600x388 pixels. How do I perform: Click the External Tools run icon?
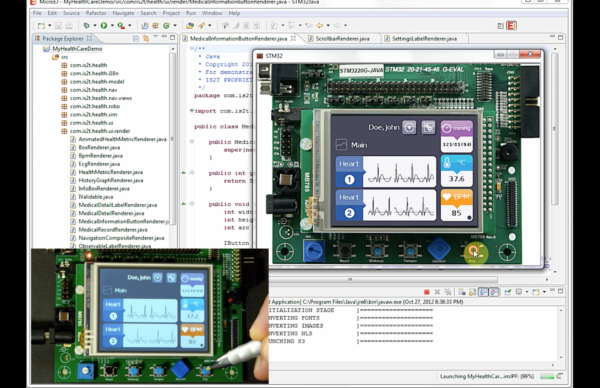[121, 26]
